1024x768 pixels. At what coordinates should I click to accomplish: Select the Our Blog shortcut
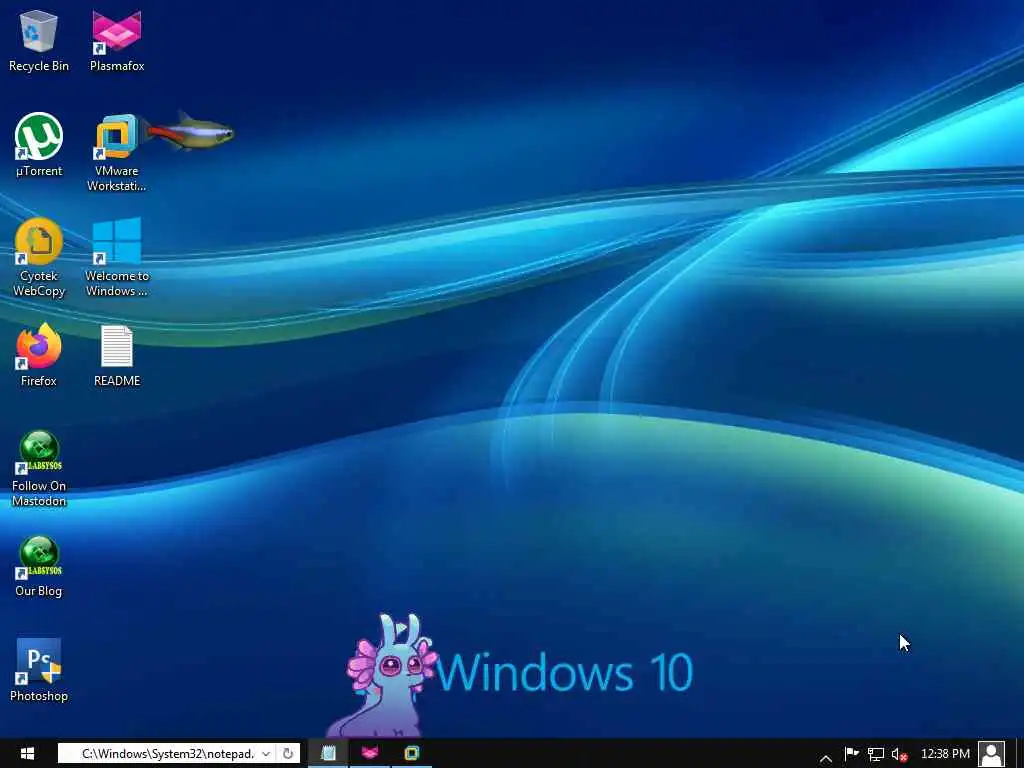click(x=39, y=567)
